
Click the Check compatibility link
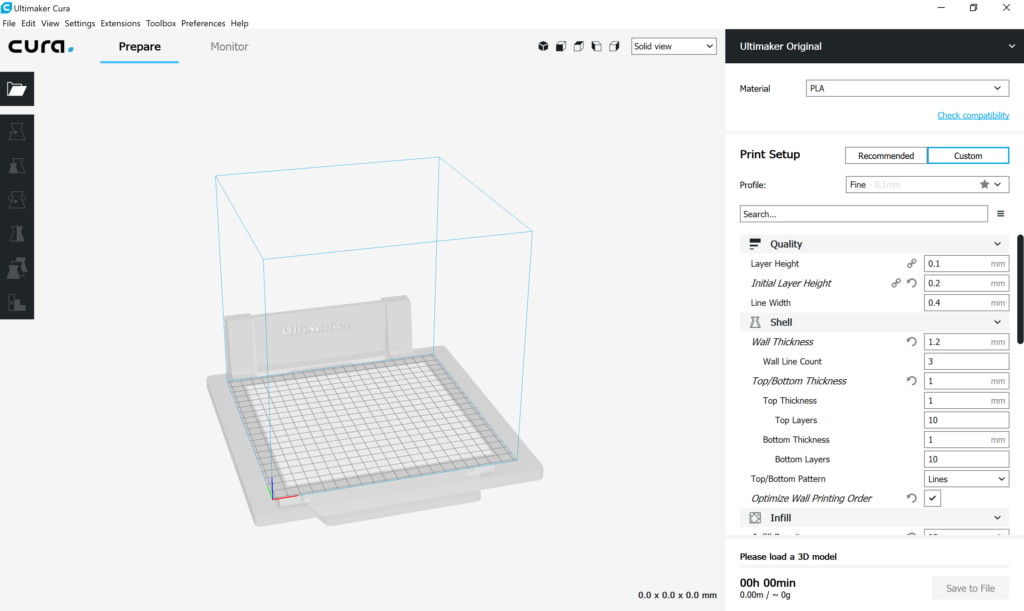tap(973, 115)
